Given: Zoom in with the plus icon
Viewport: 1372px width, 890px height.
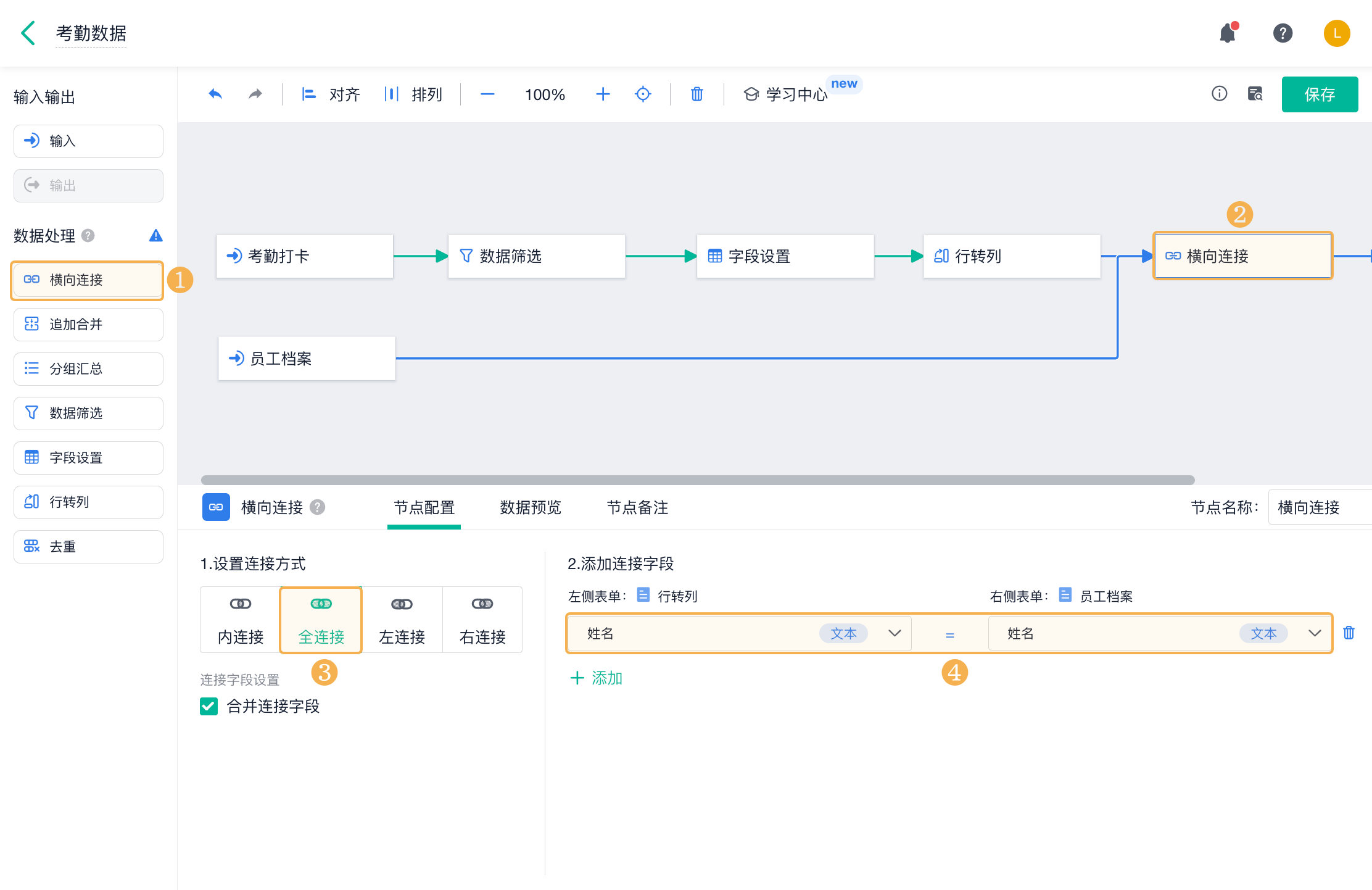Looking at the screenshot, I should pyautogui.click(x=603, y=94).
